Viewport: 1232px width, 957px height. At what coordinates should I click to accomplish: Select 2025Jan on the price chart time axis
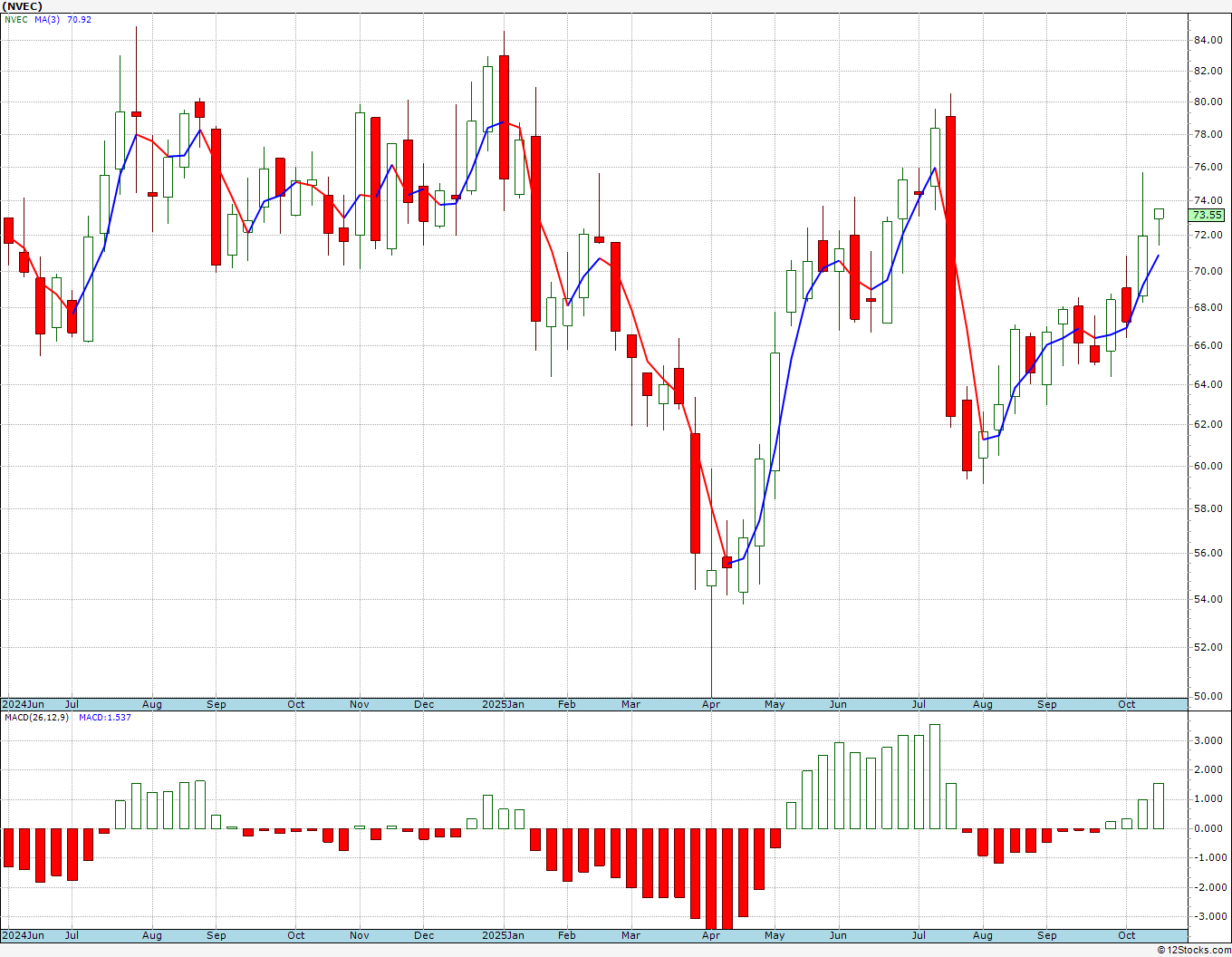coord(503,704)
